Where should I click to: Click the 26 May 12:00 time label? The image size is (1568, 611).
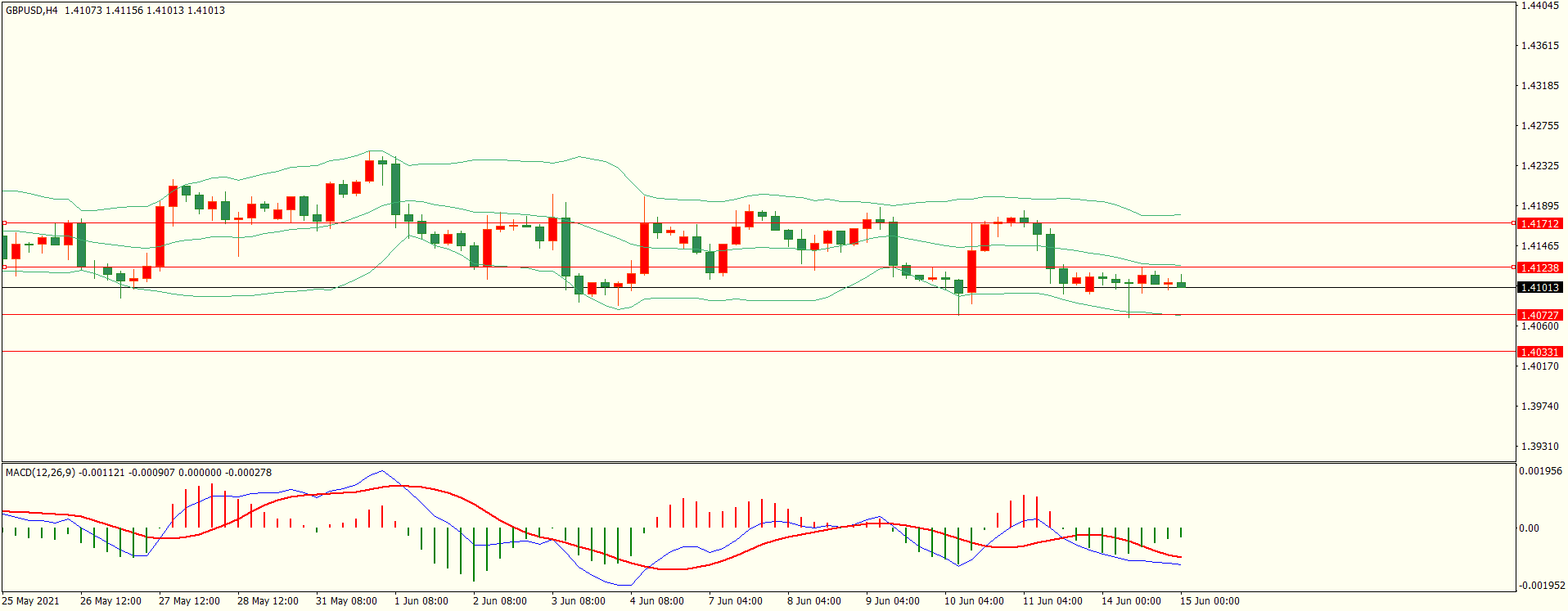[x=110, y=601]
